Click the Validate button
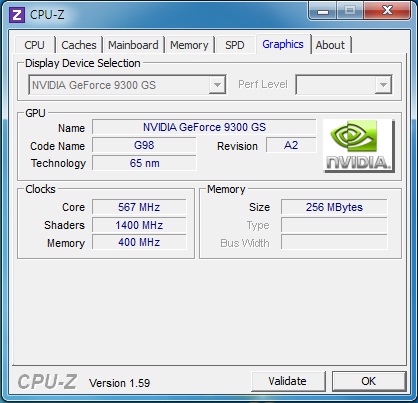 [x=288, y=381]
